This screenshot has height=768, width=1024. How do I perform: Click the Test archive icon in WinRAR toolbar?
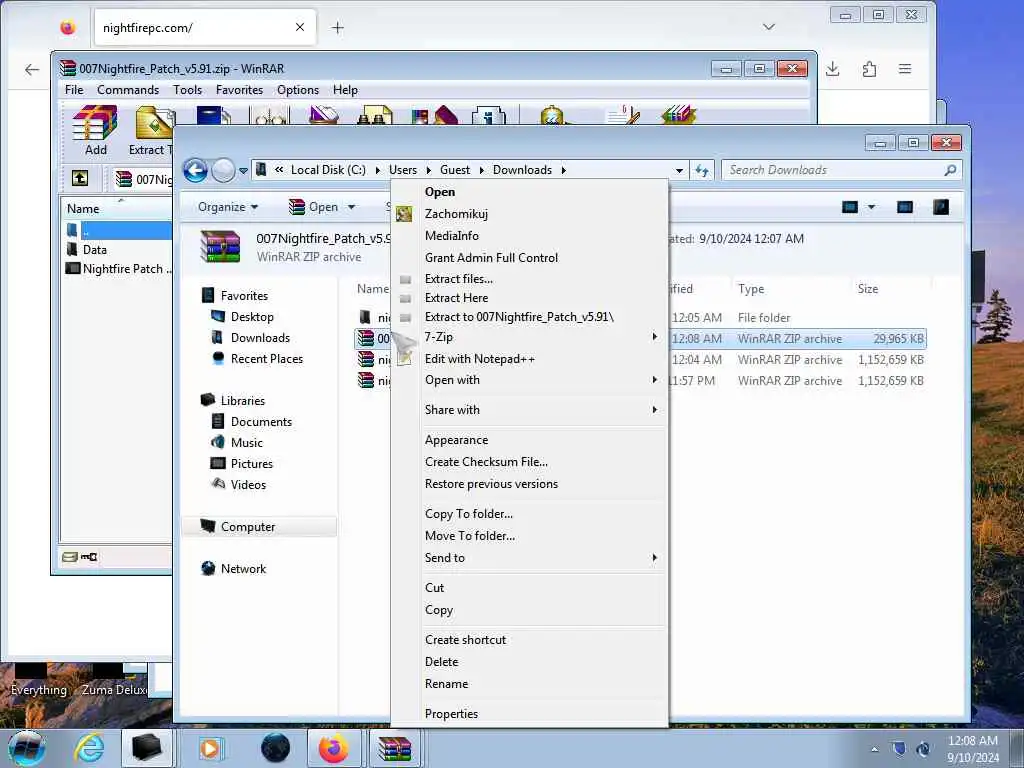pyautogui.click(x=214, y=115)
